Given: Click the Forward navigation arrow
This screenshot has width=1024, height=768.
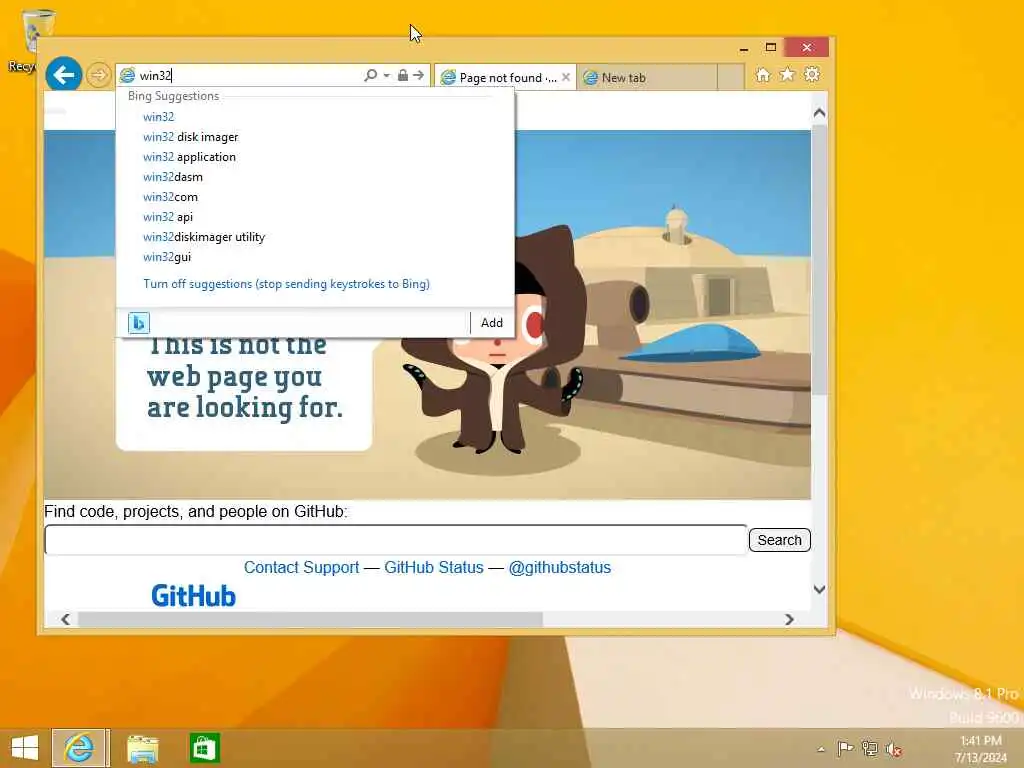Looking at the screenshot, I should tap(99, 75).
